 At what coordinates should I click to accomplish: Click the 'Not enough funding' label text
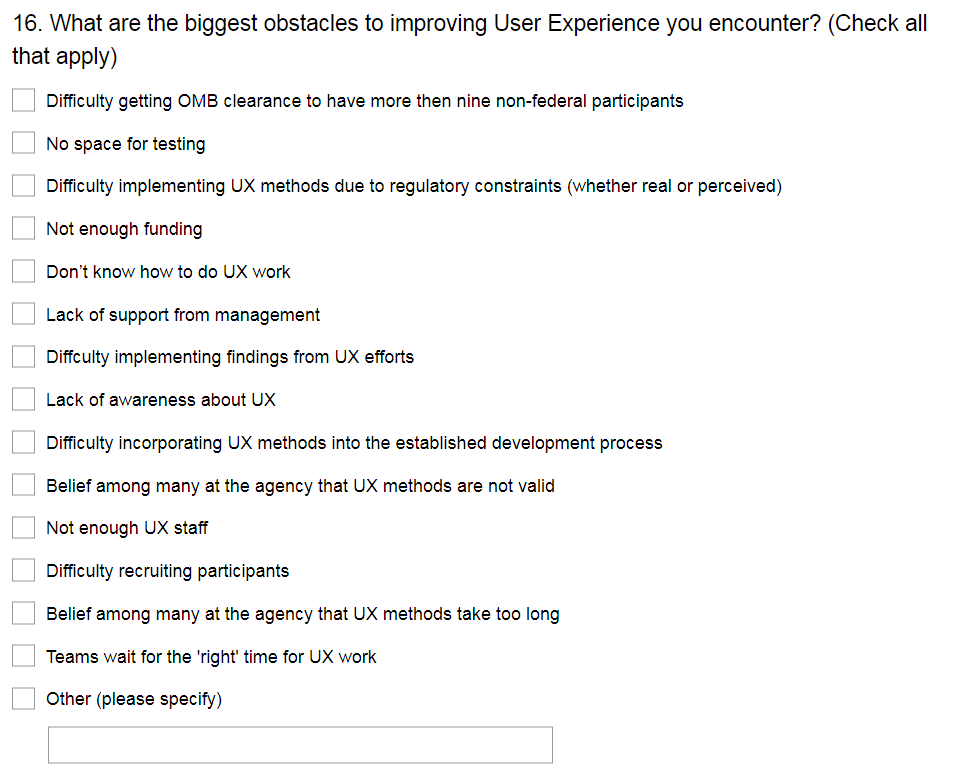tap(124, 229)
